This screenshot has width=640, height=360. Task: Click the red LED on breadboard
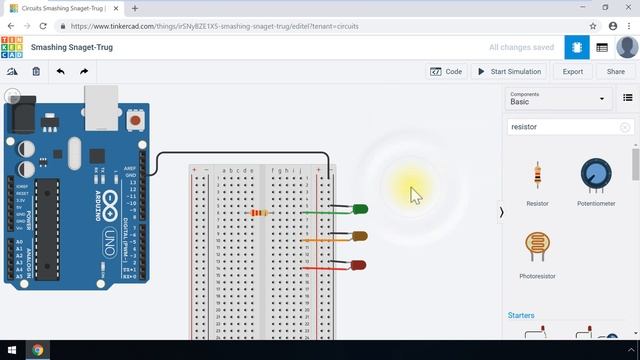tap(358, 265)
